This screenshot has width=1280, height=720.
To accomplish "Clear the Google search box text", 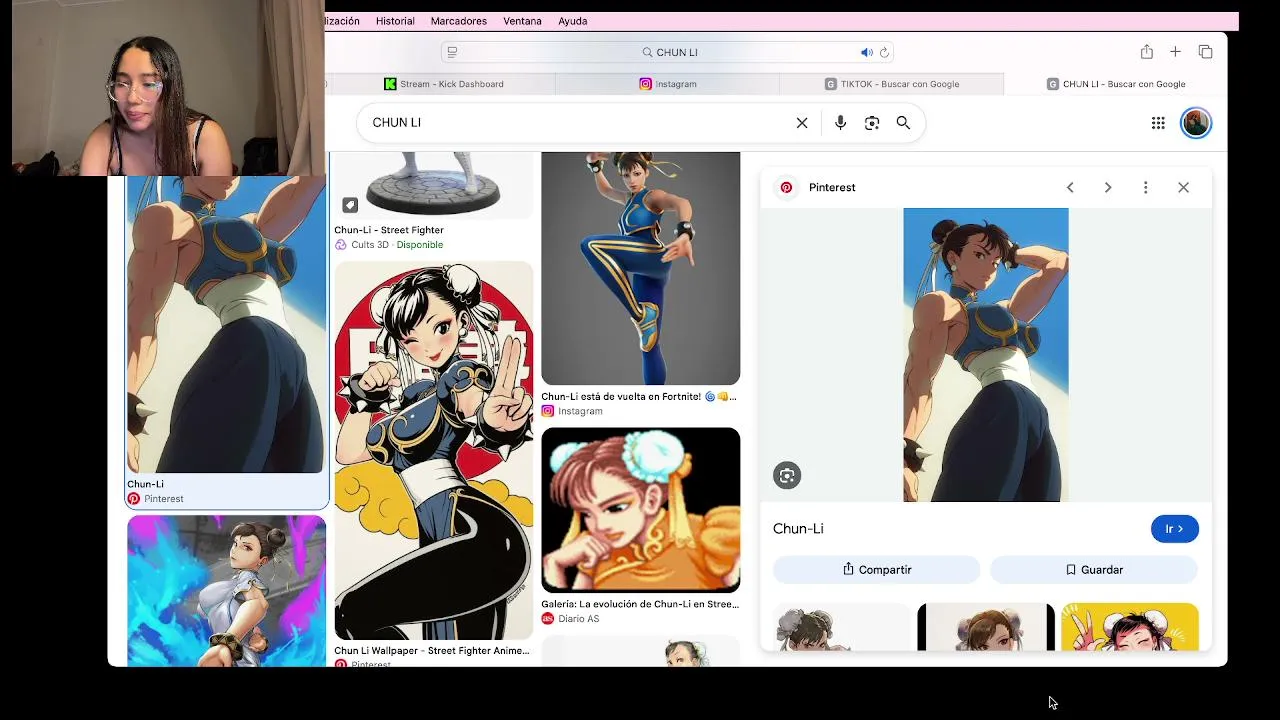I will [x=802, y=123].
